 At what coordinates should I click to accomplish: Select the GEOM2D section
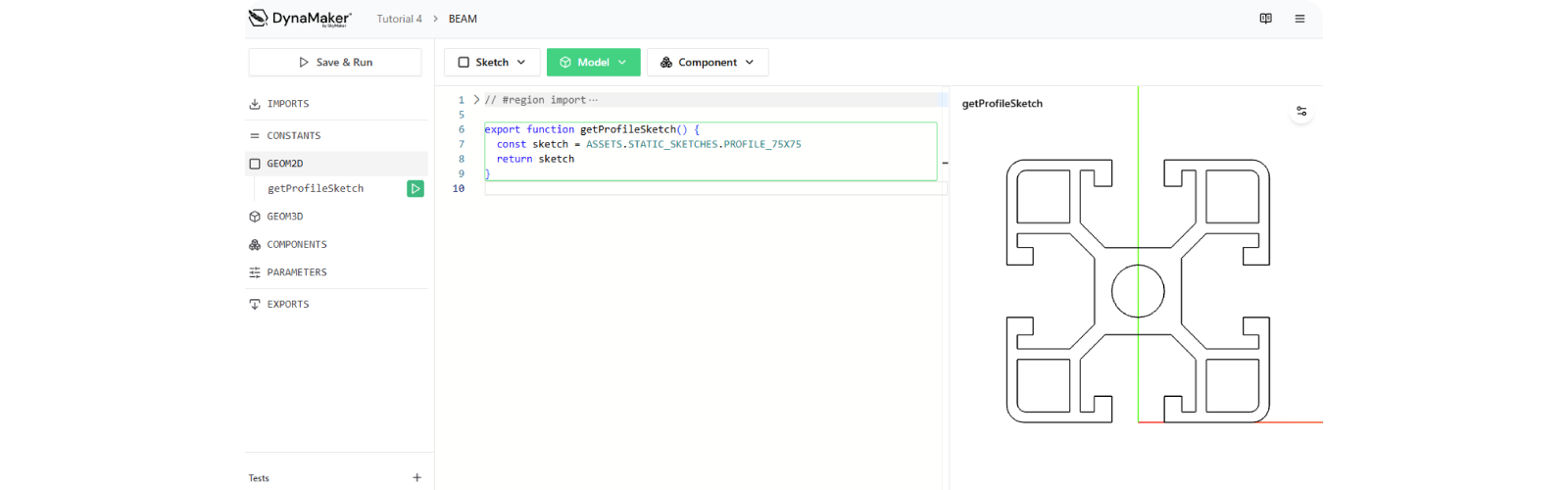coord(285,164)
